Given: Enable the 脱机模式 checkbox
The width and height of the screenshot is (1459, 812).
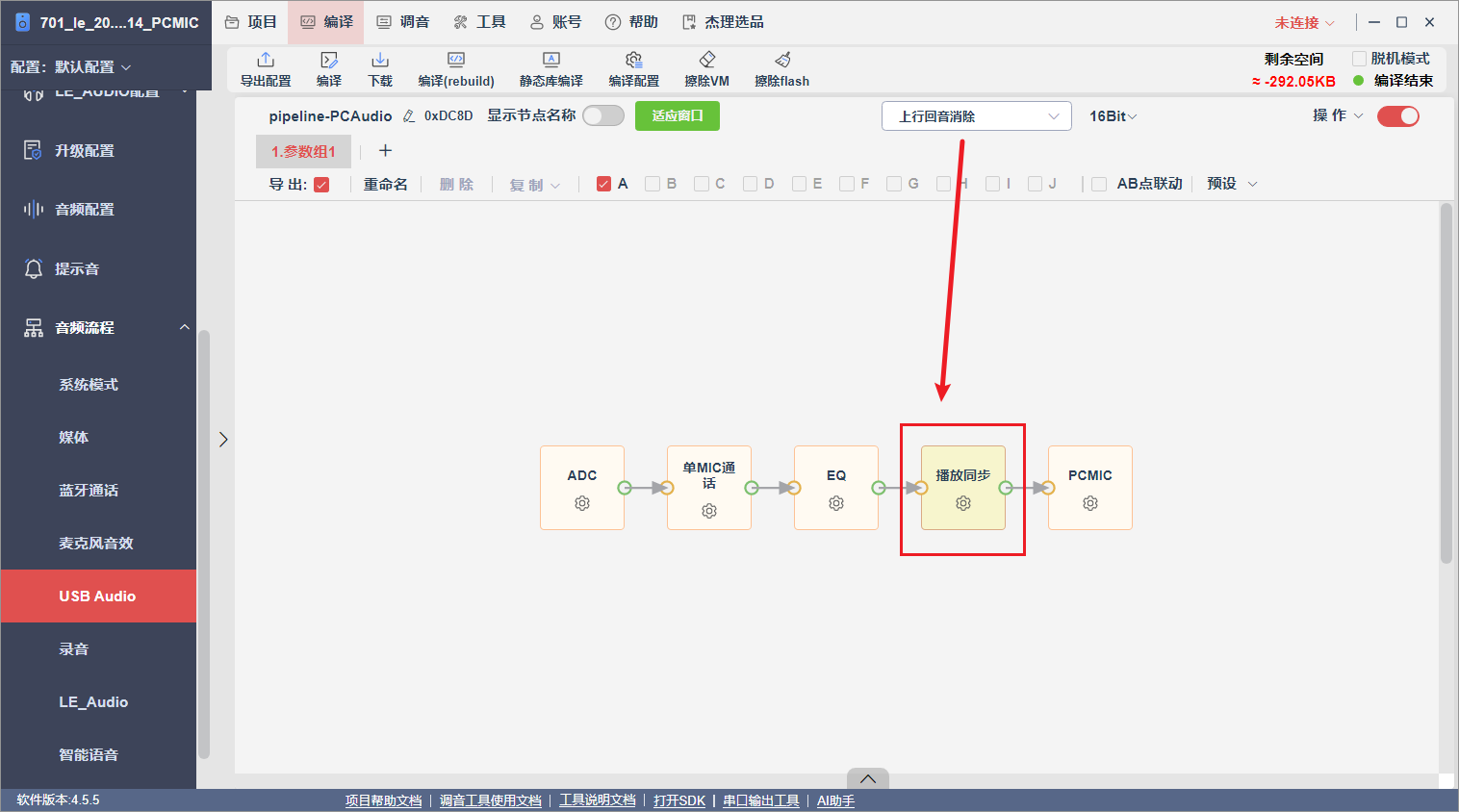Looking at the screenshot, I should click(x=1360, y=59).
